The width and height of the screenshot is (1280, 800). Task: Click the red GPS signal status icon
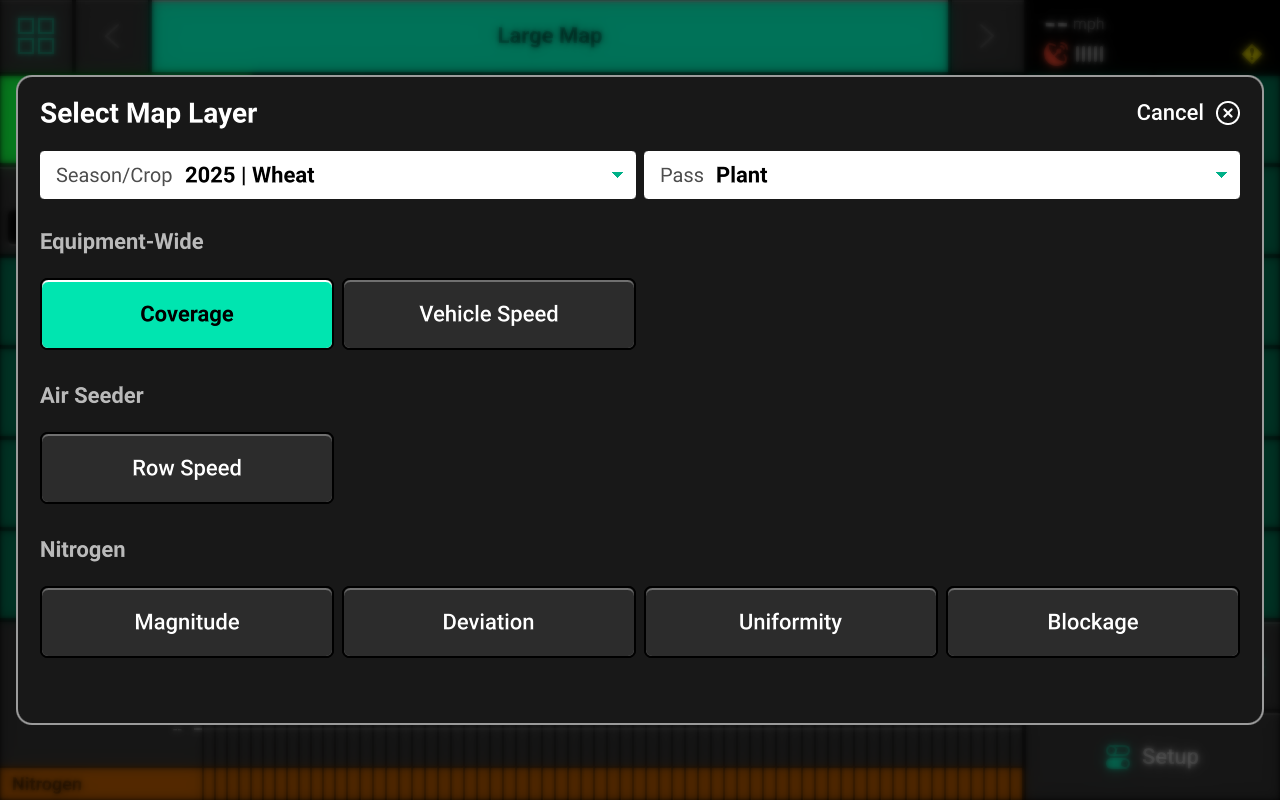tap(1055, 54)
